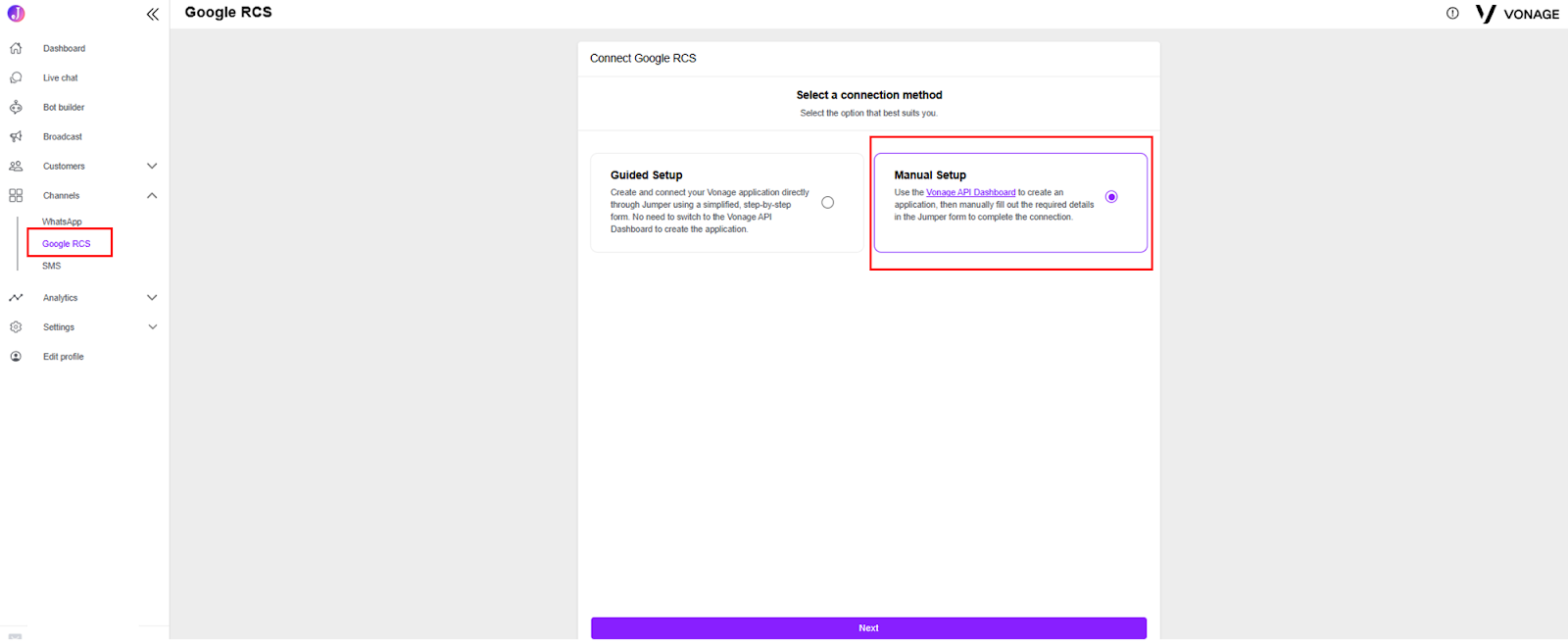The height and width of the screenshot is (644, 1568).
Task: Expand the Analytics menu chevron
Action: point(152,297)
